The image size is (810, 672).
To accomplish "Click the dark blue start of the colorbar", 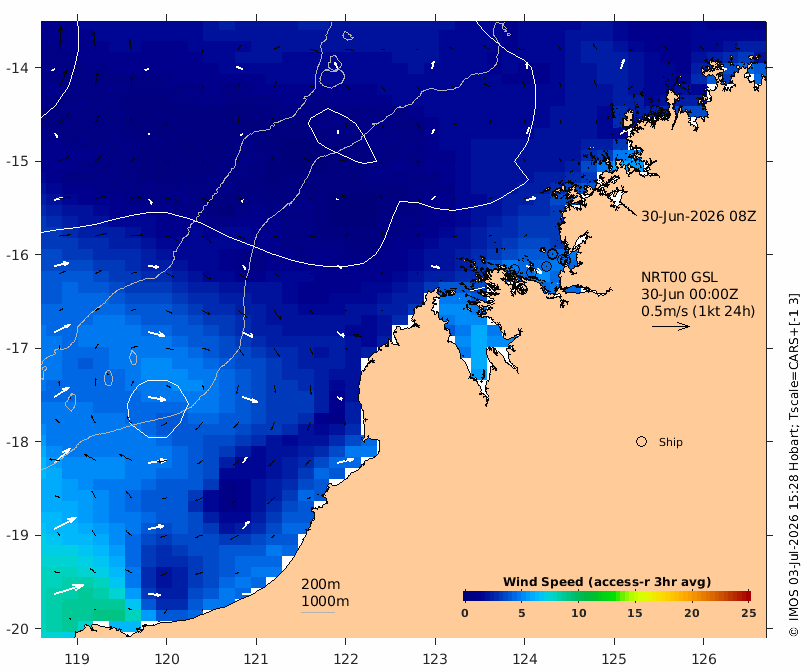I will 469,596.
